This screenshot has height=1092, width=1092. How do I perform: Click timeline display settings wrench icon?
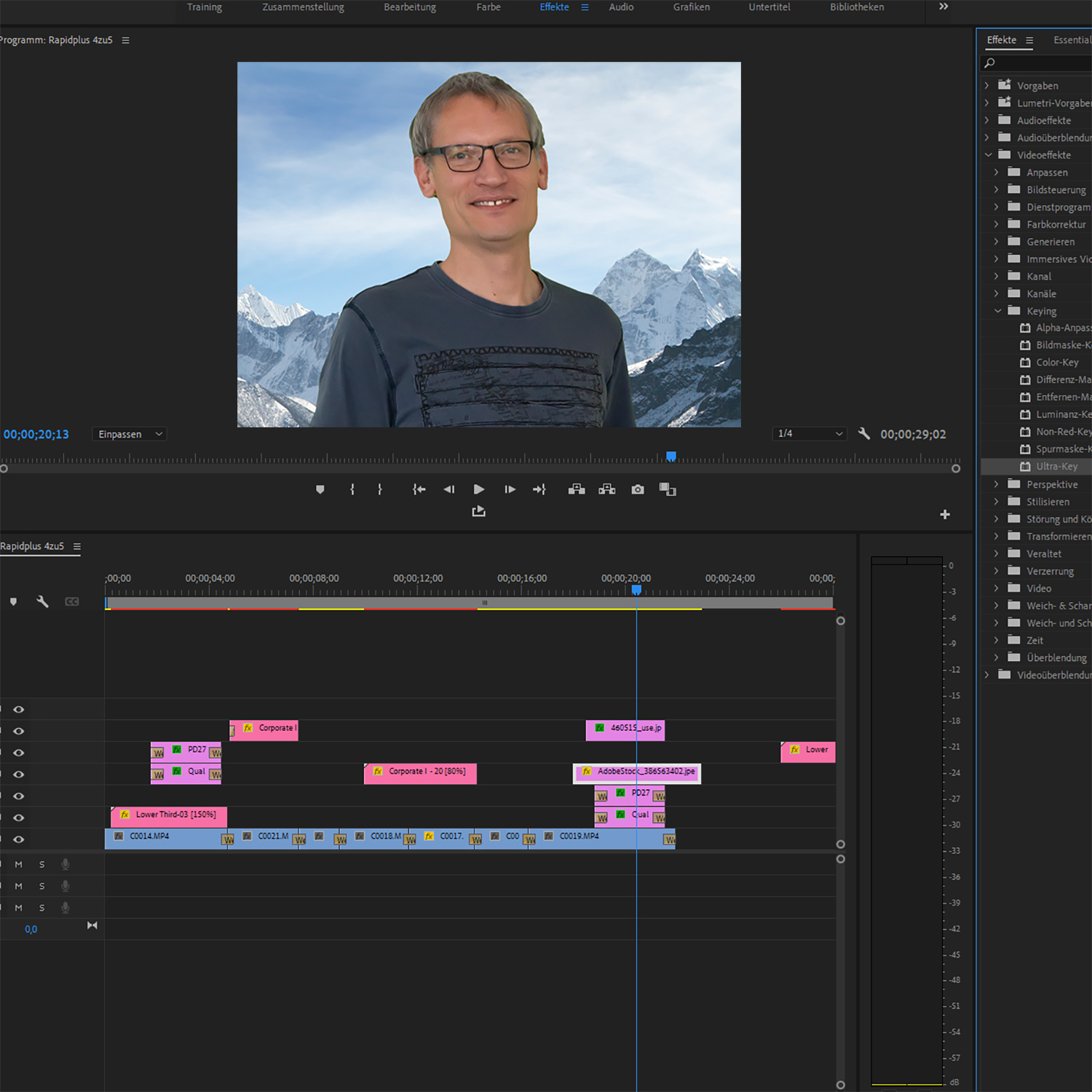42,601
